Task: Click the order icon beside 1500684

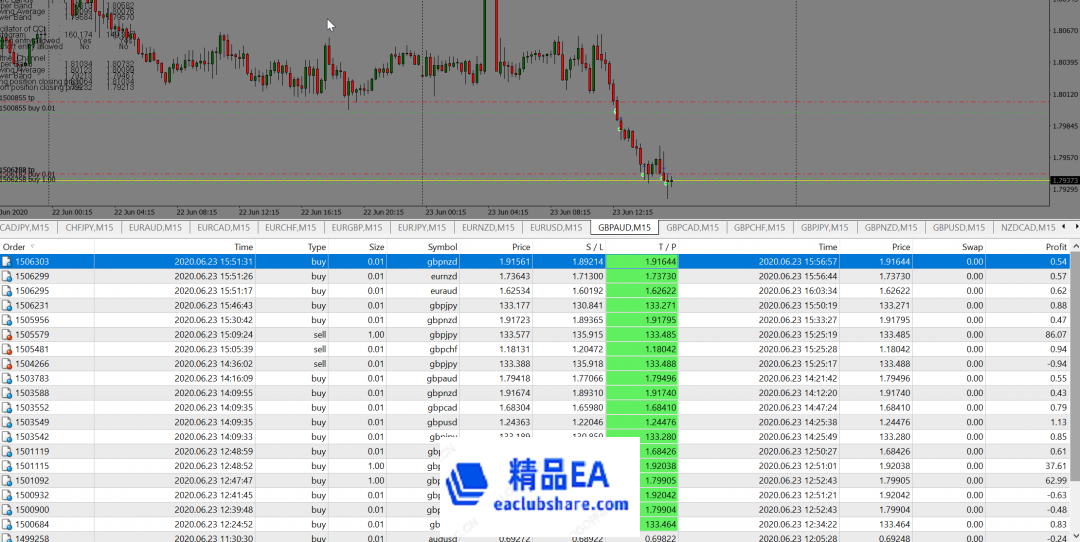Action: point(7,524)
